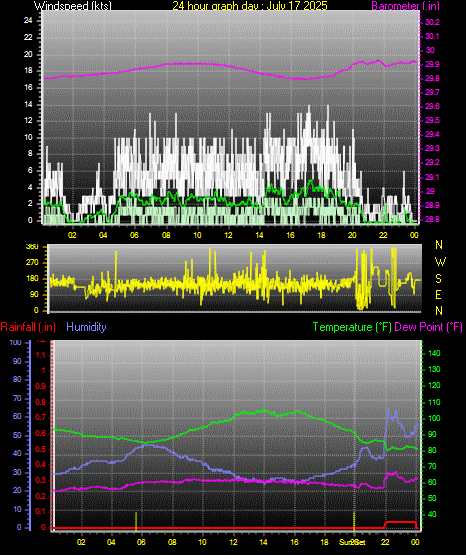Click the "E" compass letter beside wind direction

(x=438, y=294)
